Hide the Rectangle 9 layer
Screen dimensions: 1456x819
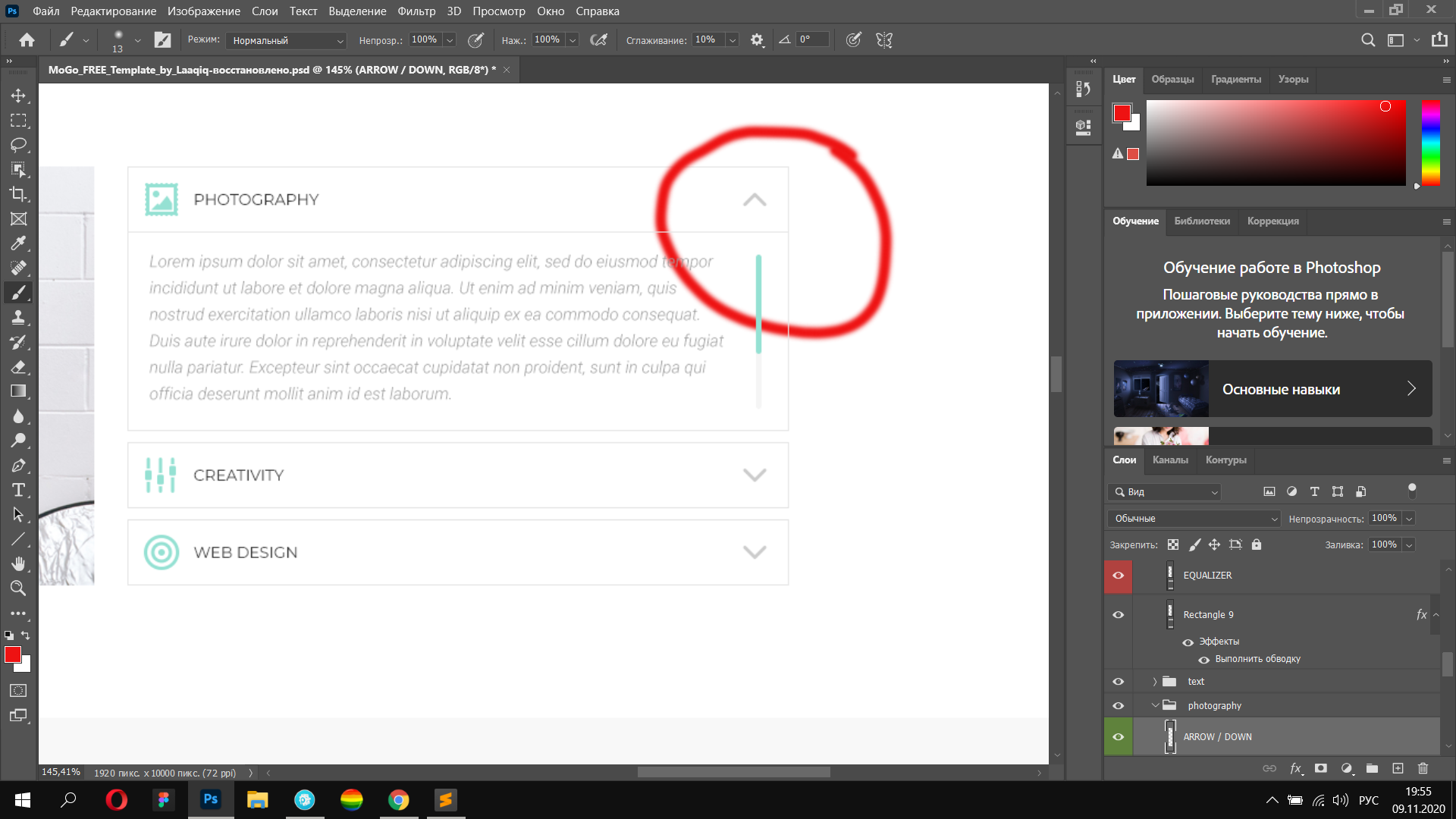1118,615
